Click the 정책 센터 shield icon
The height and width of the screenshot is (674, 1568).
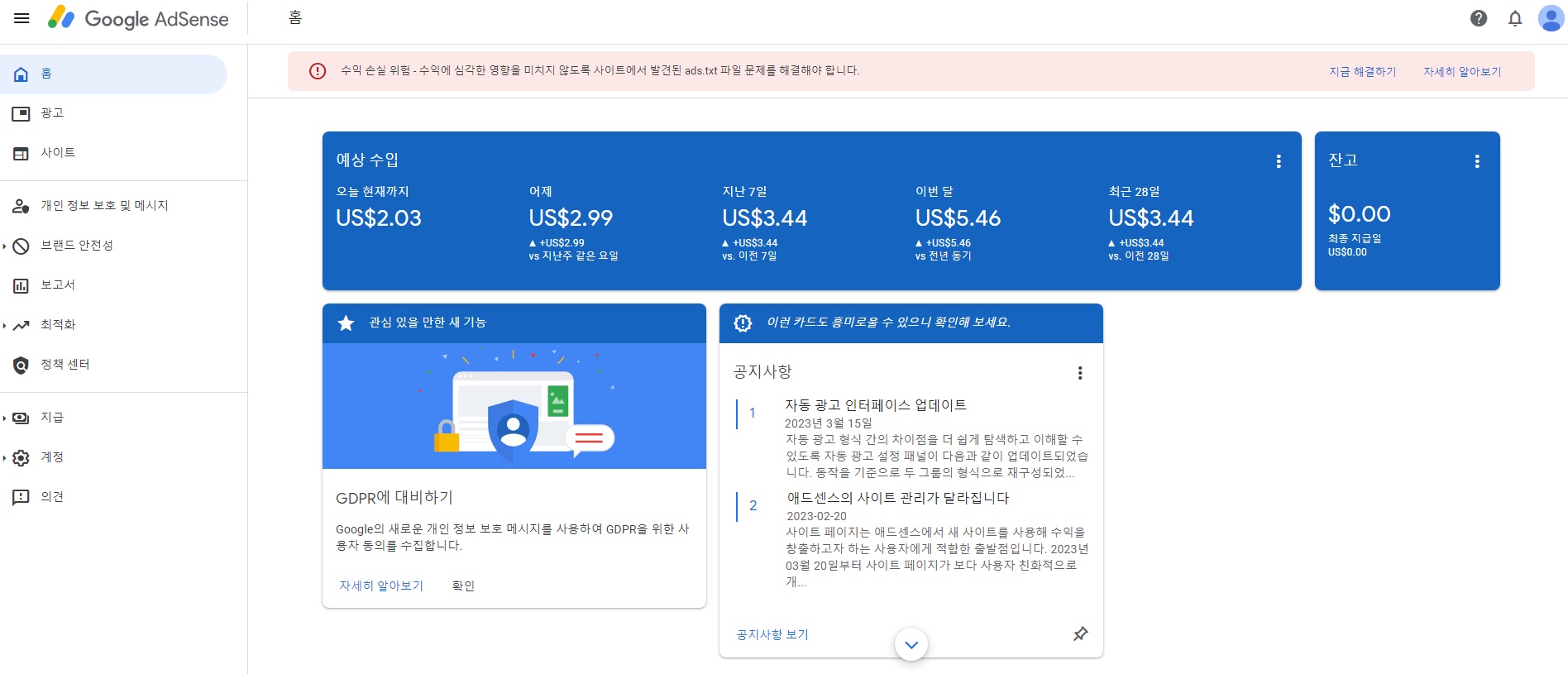(x=22, y=365)
